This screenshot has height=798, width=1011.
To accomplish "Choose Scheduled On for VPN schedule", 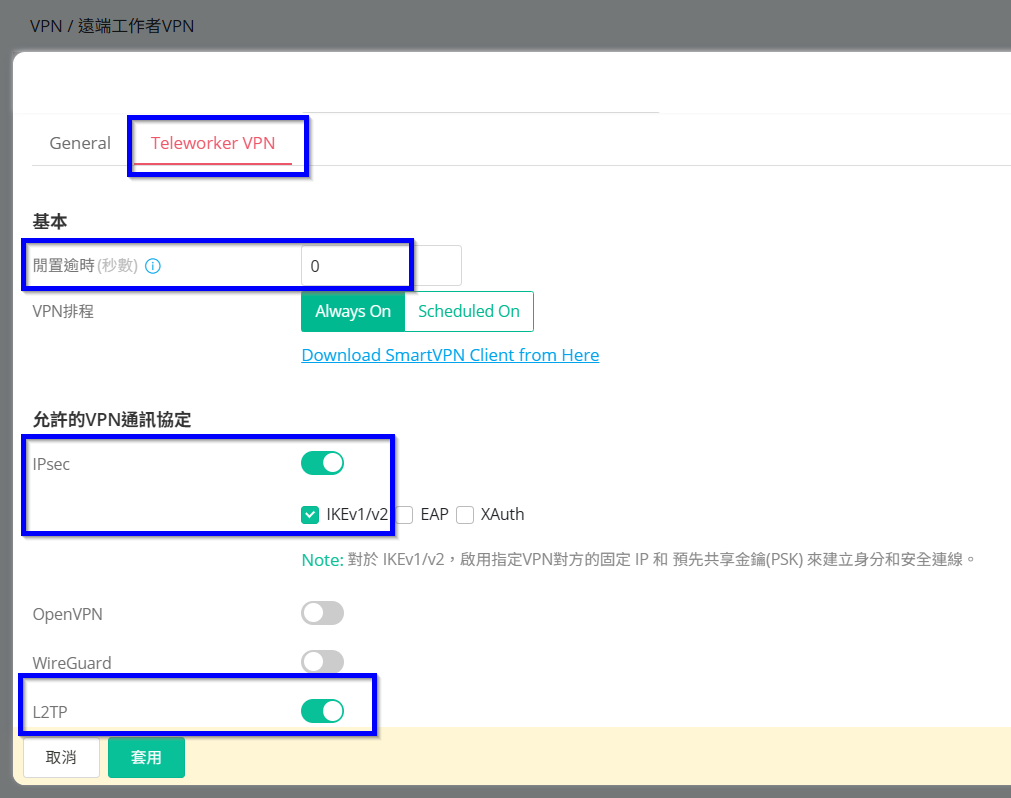I will click(x=468, y=311).
